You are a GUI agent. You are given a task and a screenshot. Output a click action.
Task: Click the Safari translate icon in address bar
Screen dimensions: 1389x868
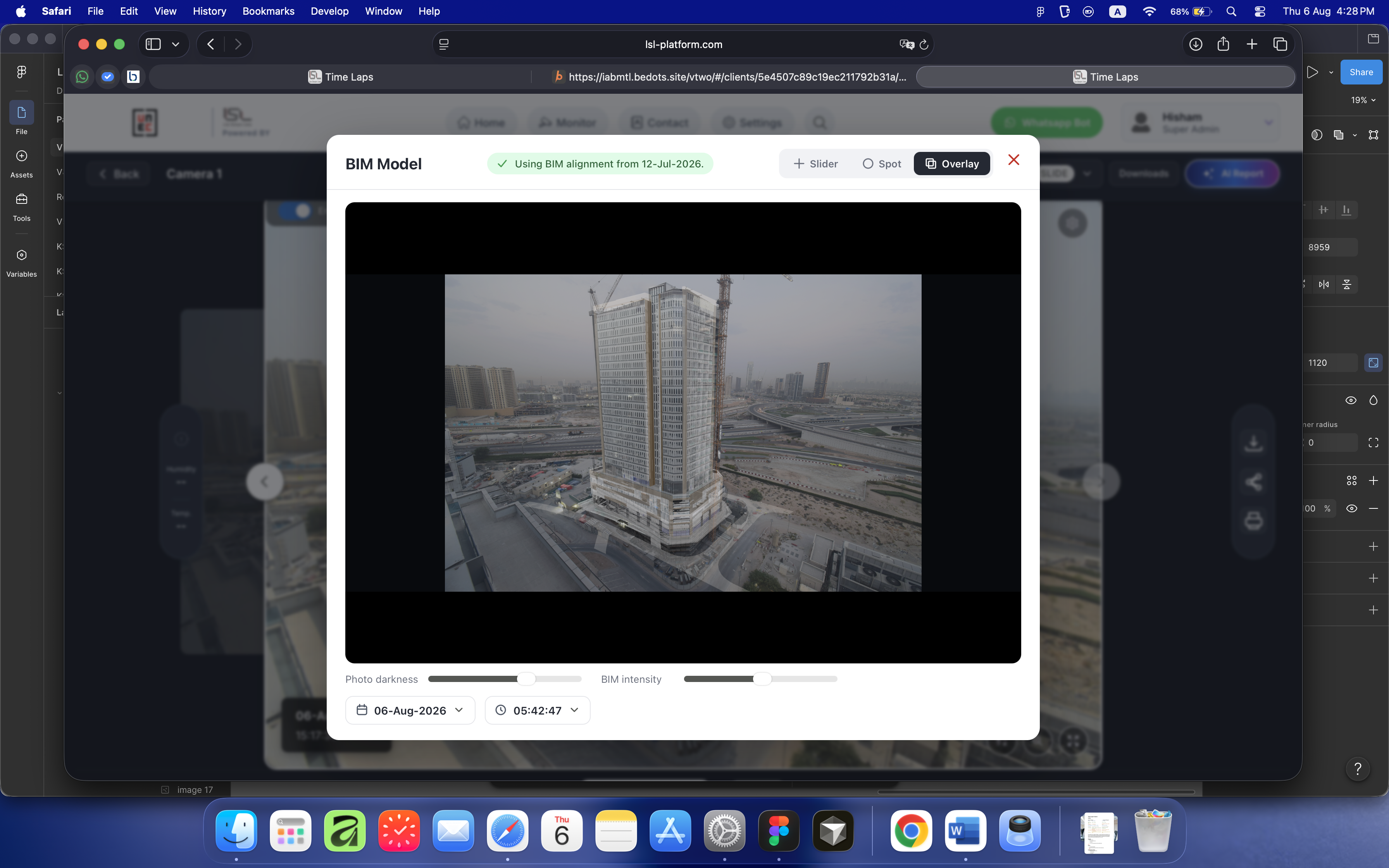[906, 44]
